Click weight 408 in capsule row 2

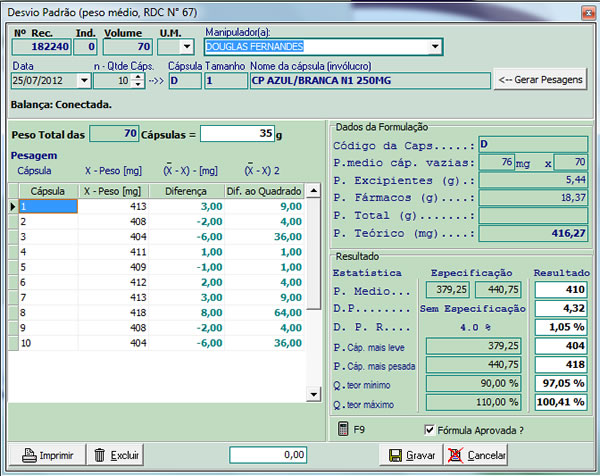[x=113, y=222]
